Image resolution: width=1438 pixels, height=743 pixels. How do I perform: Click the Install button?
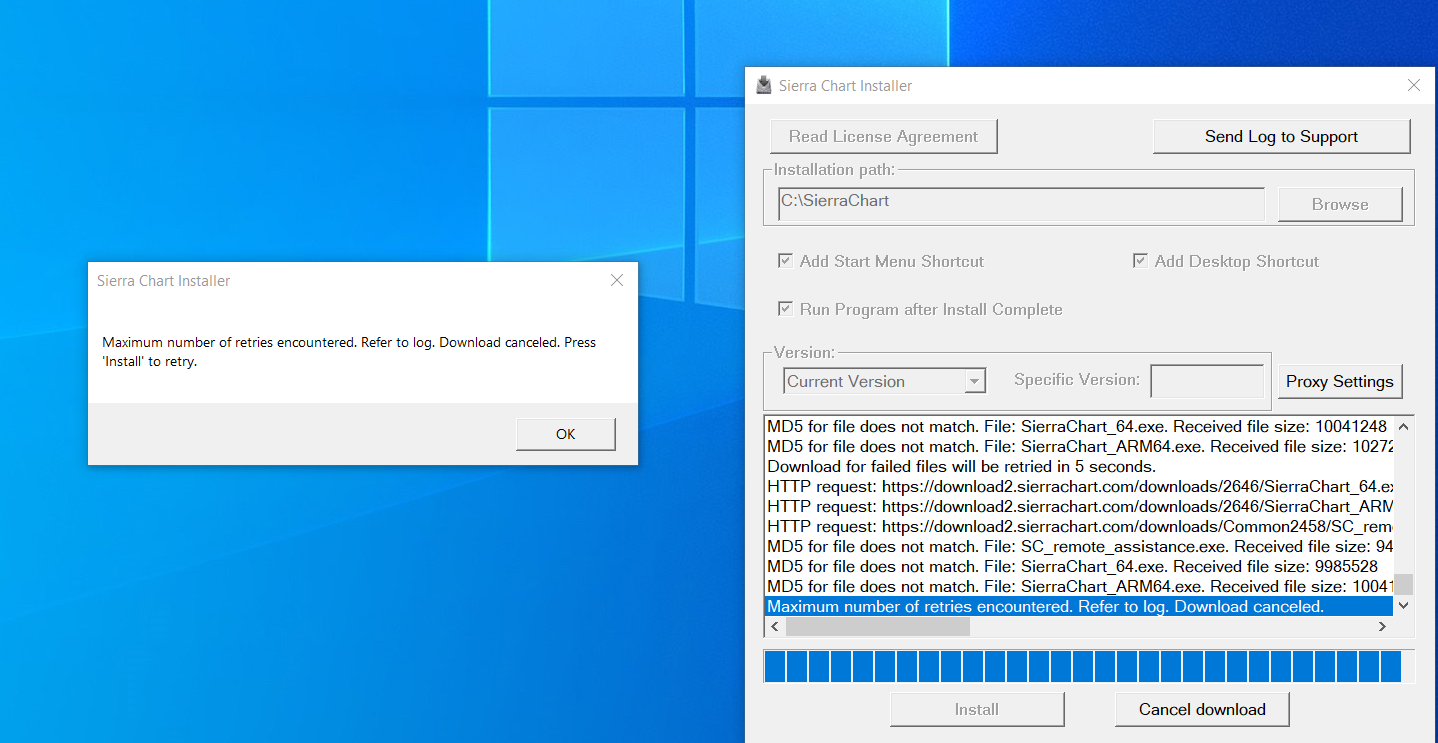point(977,710)
